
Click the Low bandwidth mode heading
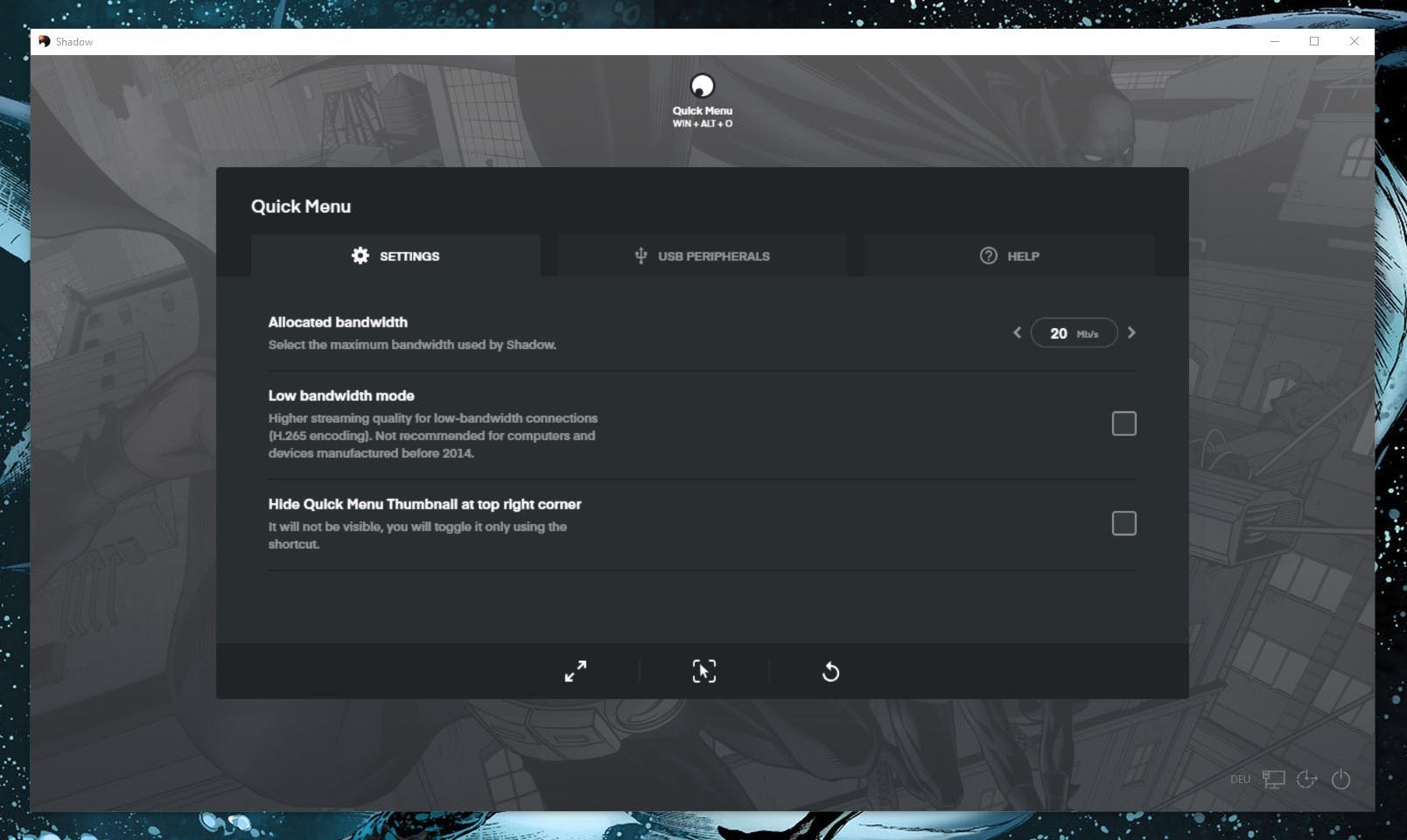341,395
